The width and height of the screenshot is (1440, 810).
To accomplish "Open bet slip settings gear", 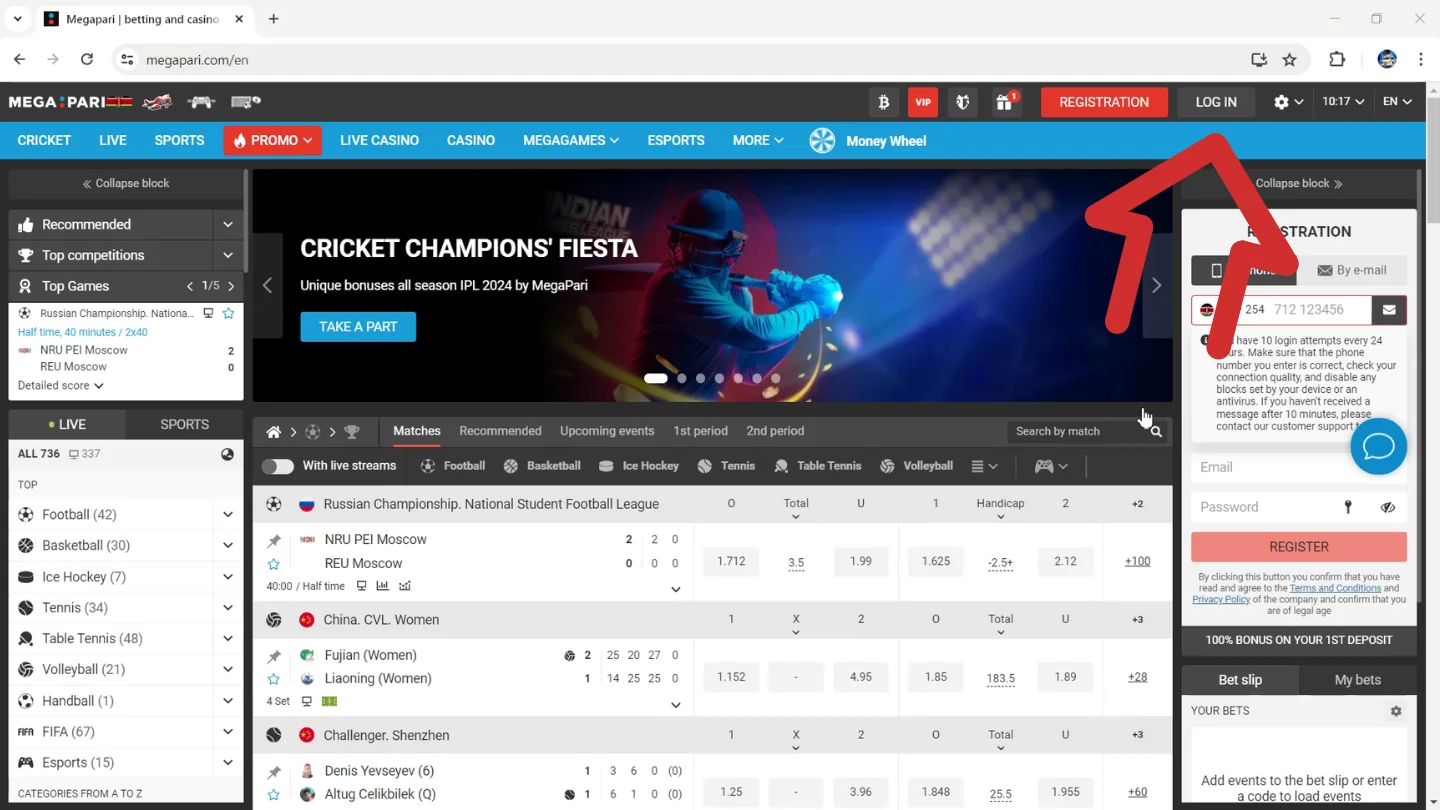I will pos(1396,711).
